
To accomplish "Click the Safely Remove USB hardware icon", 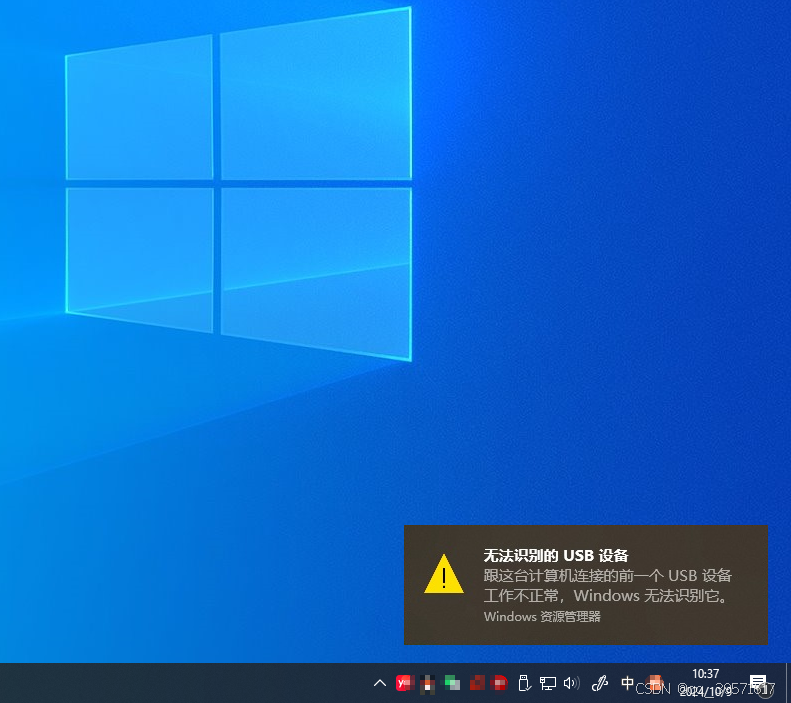I will 524,683.
